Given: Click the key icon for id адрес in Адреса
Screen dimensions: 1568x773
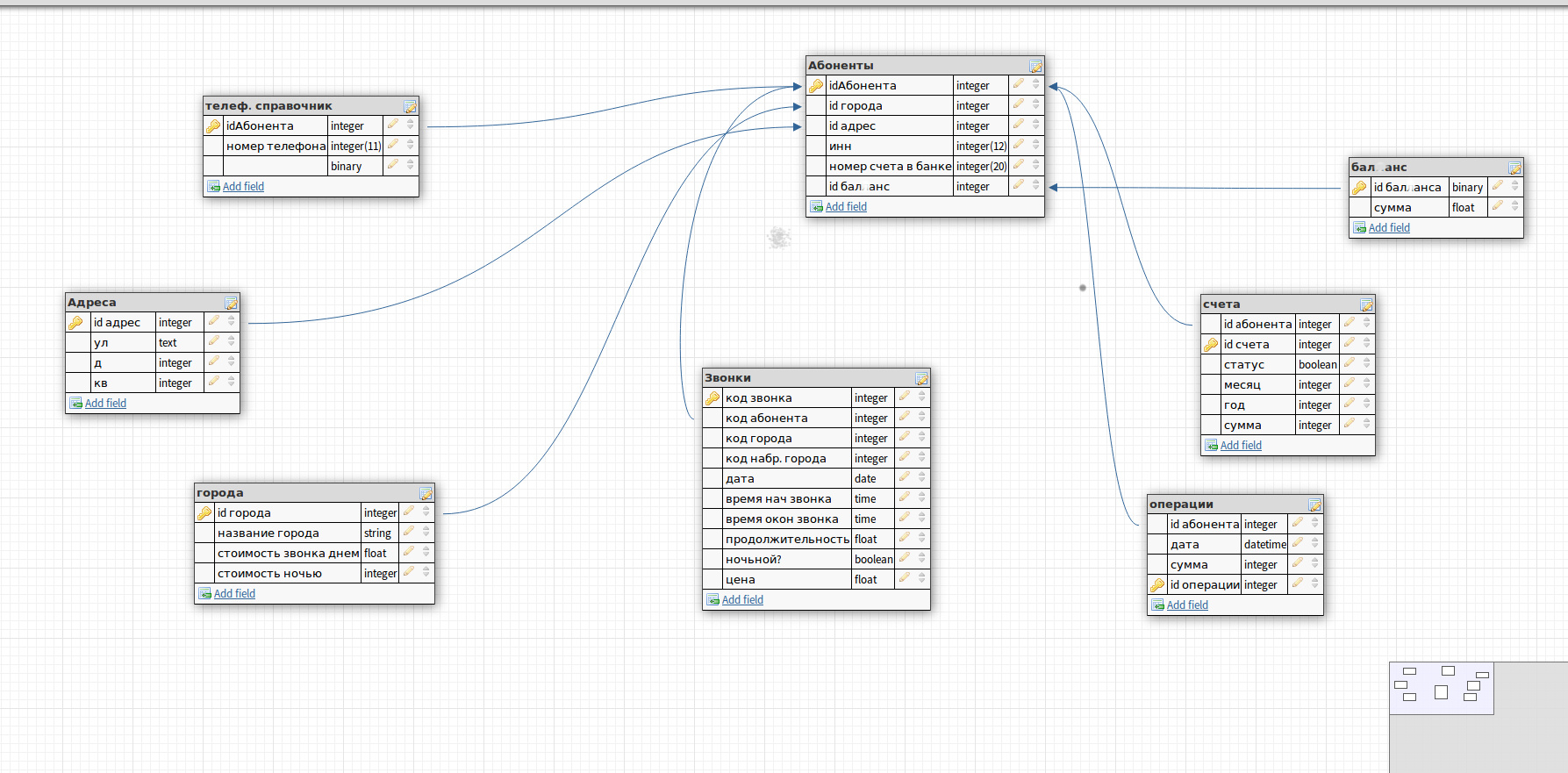Looking at the screenshot, I should [x=75, y=323].
